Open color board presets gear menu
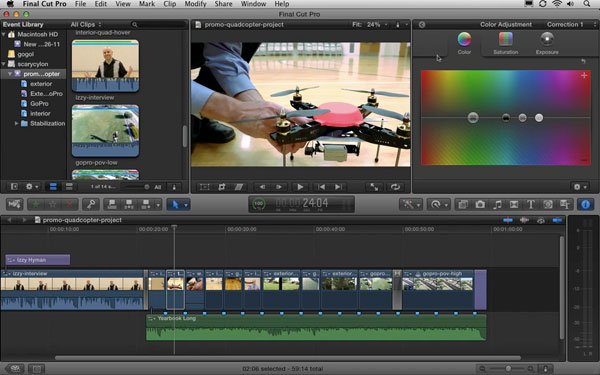This screenshot has width=600, height=375. [579, 187]
